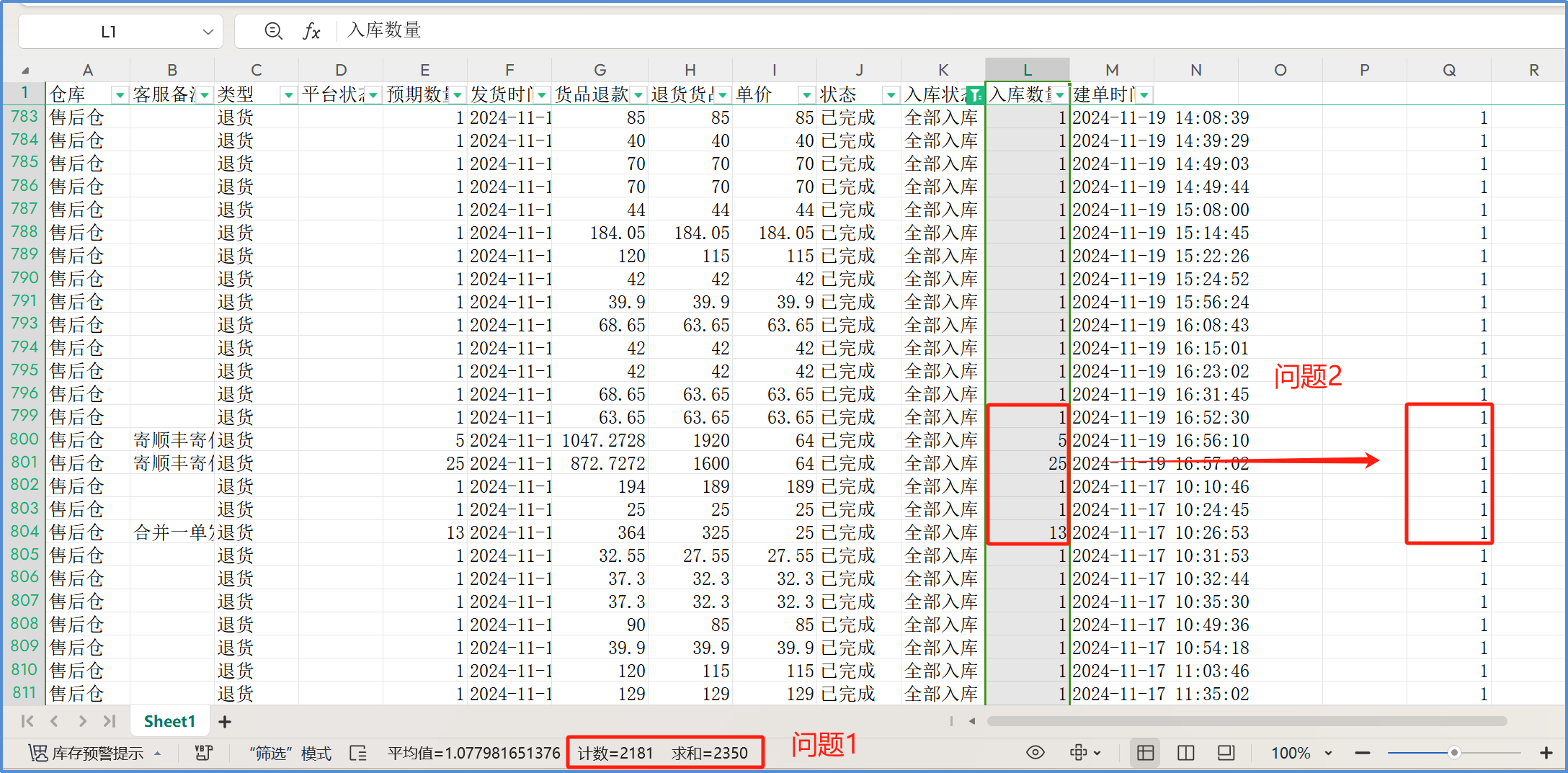Open the reading mode crosshair icon
This screenshot has width=1568, height=773.
point(1078,753)
